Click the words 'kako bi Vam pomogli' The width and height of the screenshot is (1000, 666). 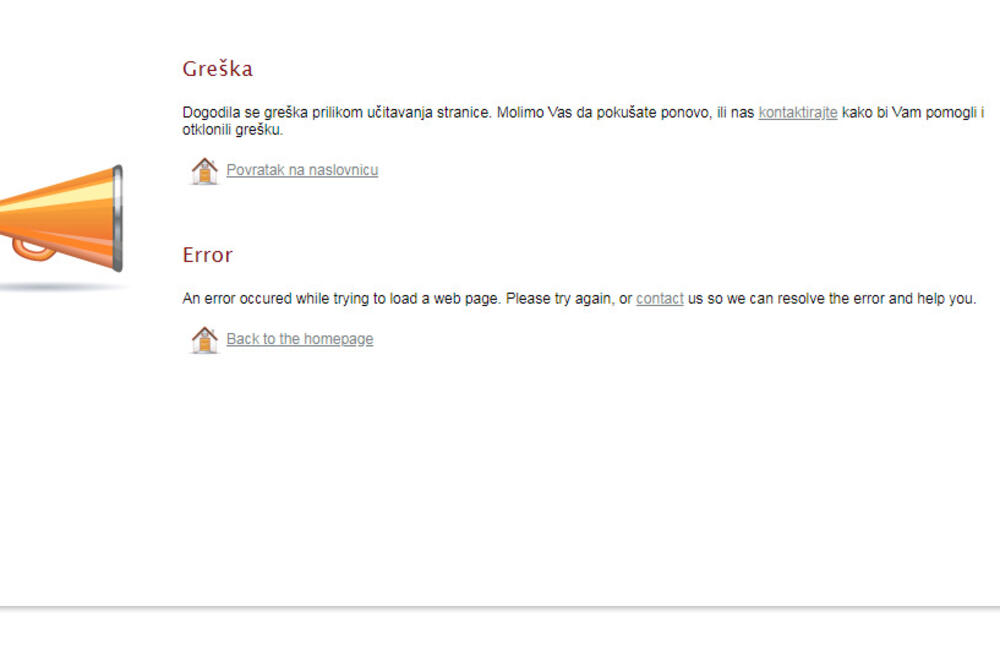pos(909,113)
